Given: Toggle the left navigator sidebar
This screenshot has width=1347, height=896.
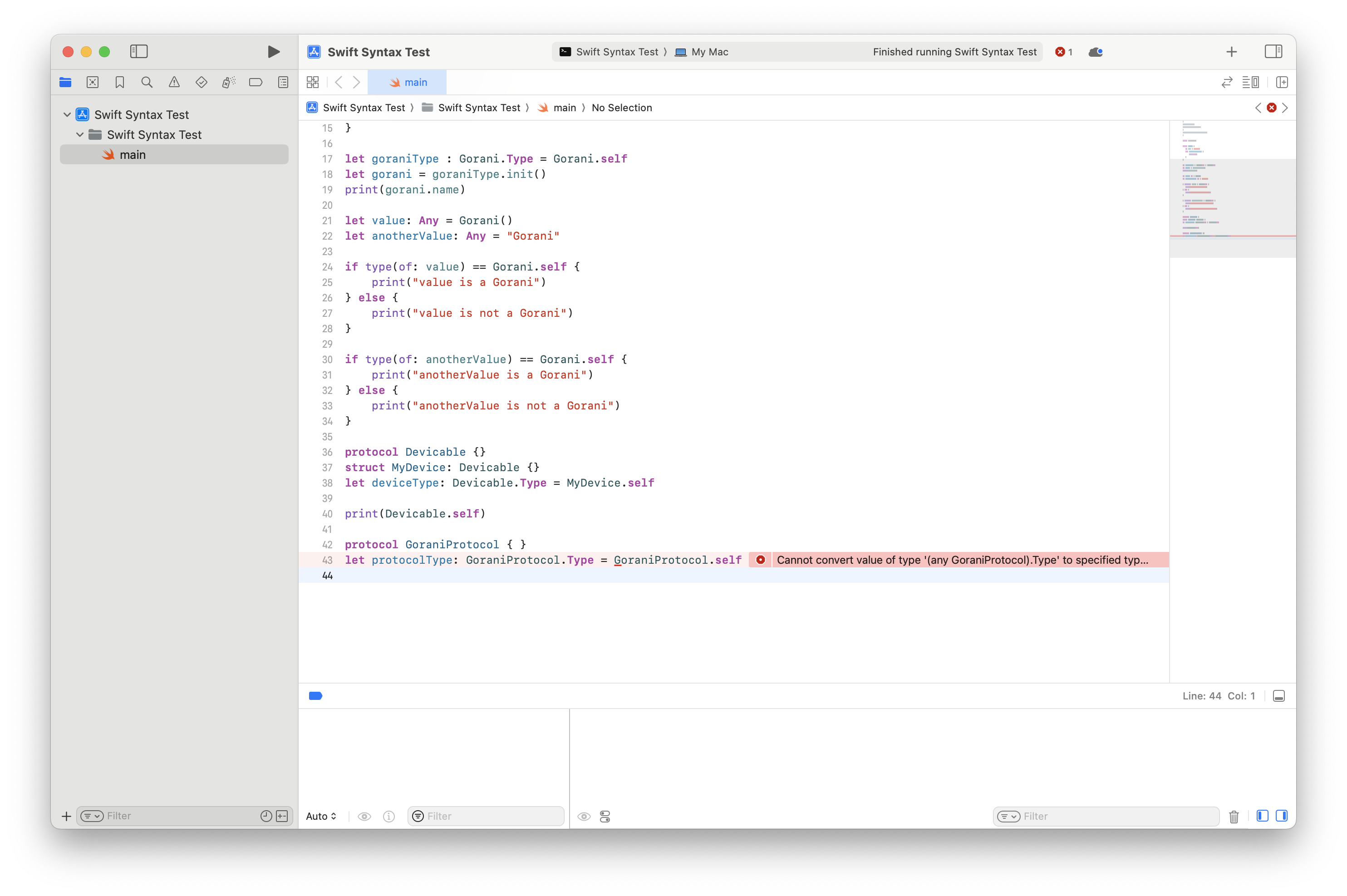Looking at the screenshot, I should click(139, 52).
